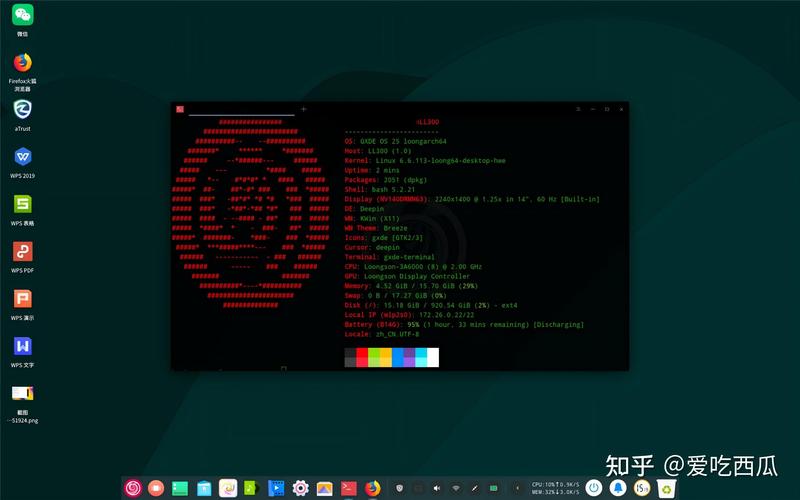Image resolution: width=800 pixels, height=500 pixels.
Task: Click the "Shell: bash 5.2.21" line
Action: pos(380,190)
